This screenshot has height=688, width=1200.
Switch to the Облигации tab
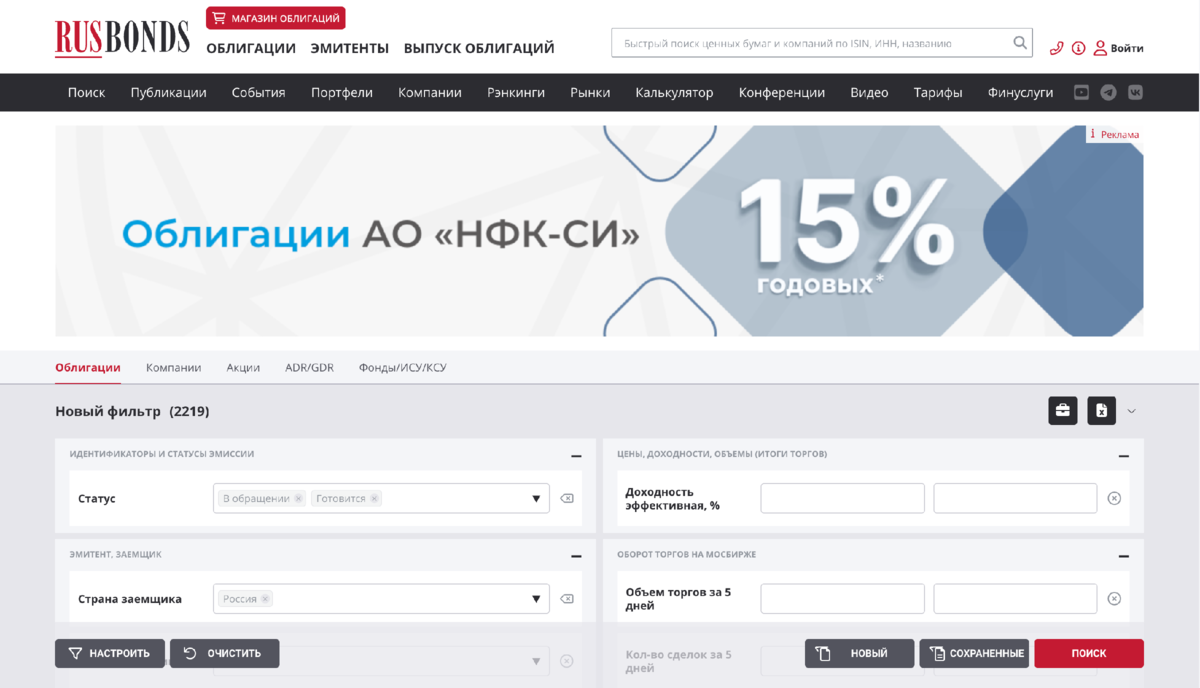tap(88, 367)
